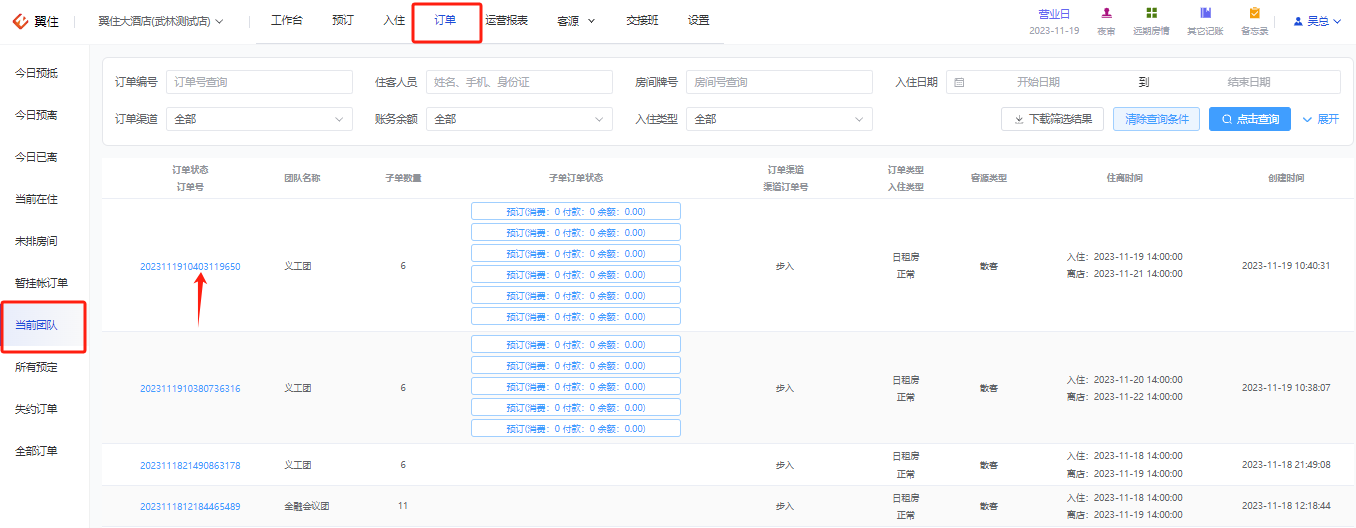Click sub-order count 11 cell
The image size is (1356, 528).
[x=403, y=506]
